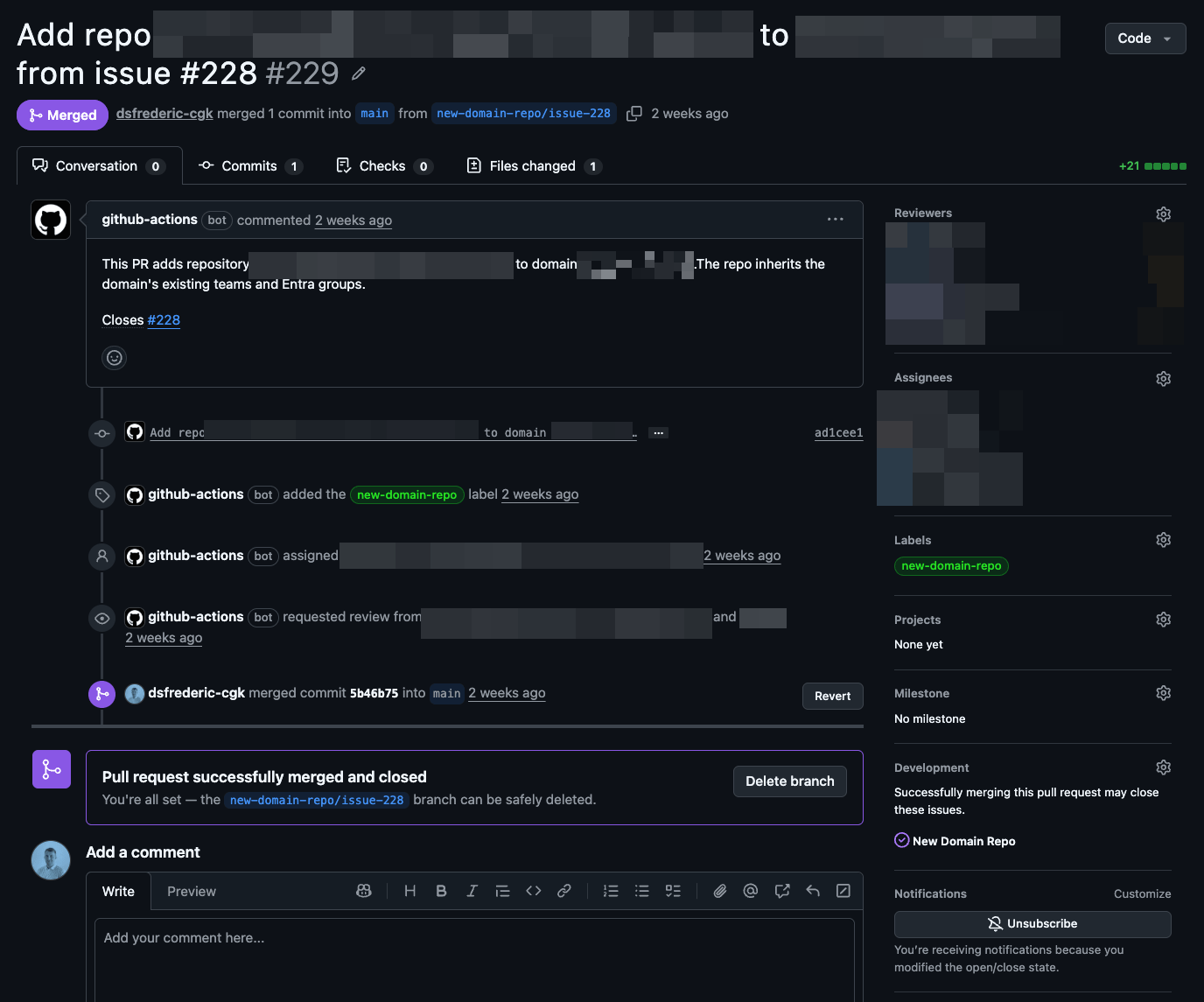Screen dimensions: 1204x1002
Task: Switch to the Preview tab of the comment
Action: click(191, 891)
